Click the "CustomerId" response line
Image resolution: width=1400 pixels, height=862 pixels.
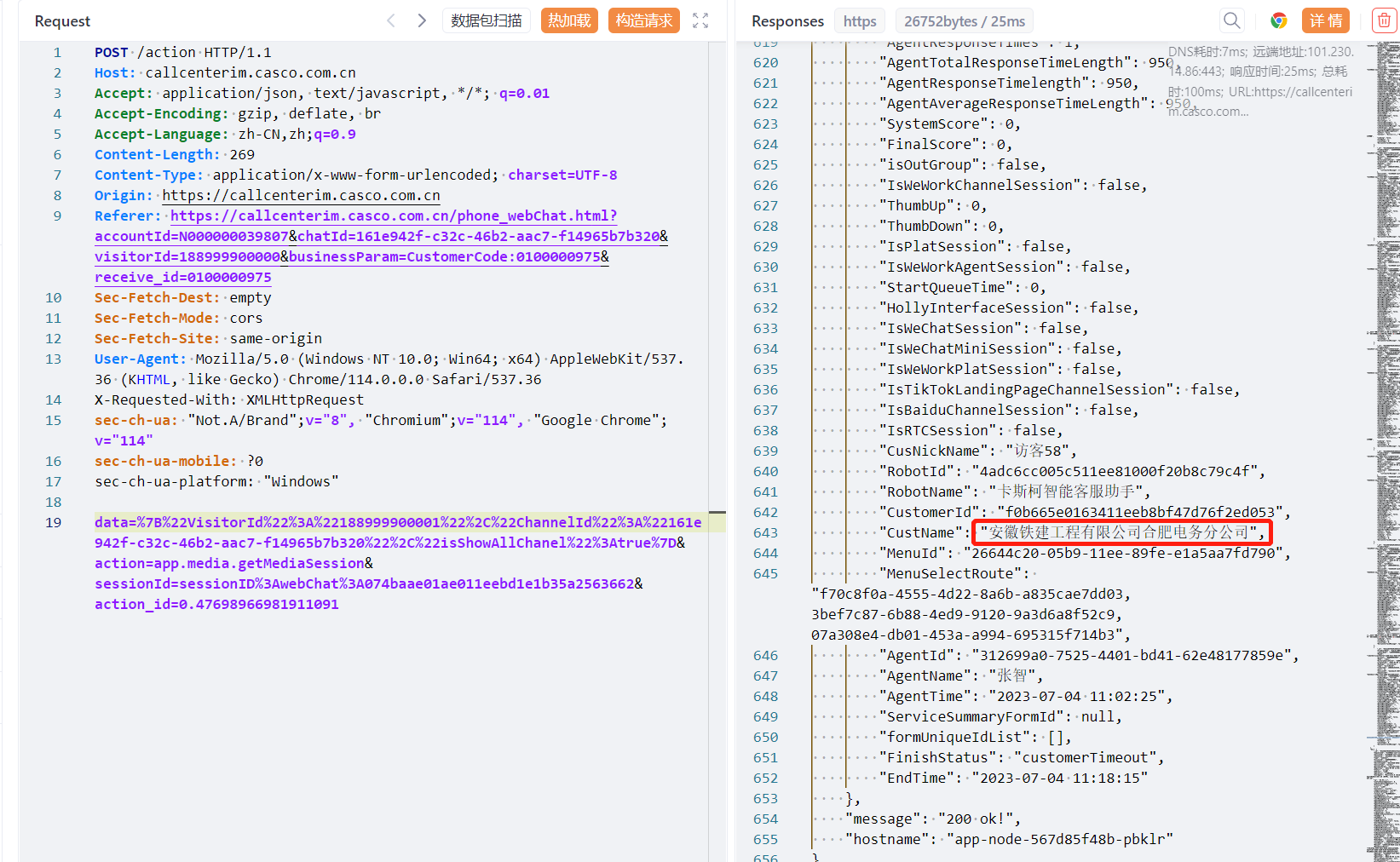[1085, 512]
